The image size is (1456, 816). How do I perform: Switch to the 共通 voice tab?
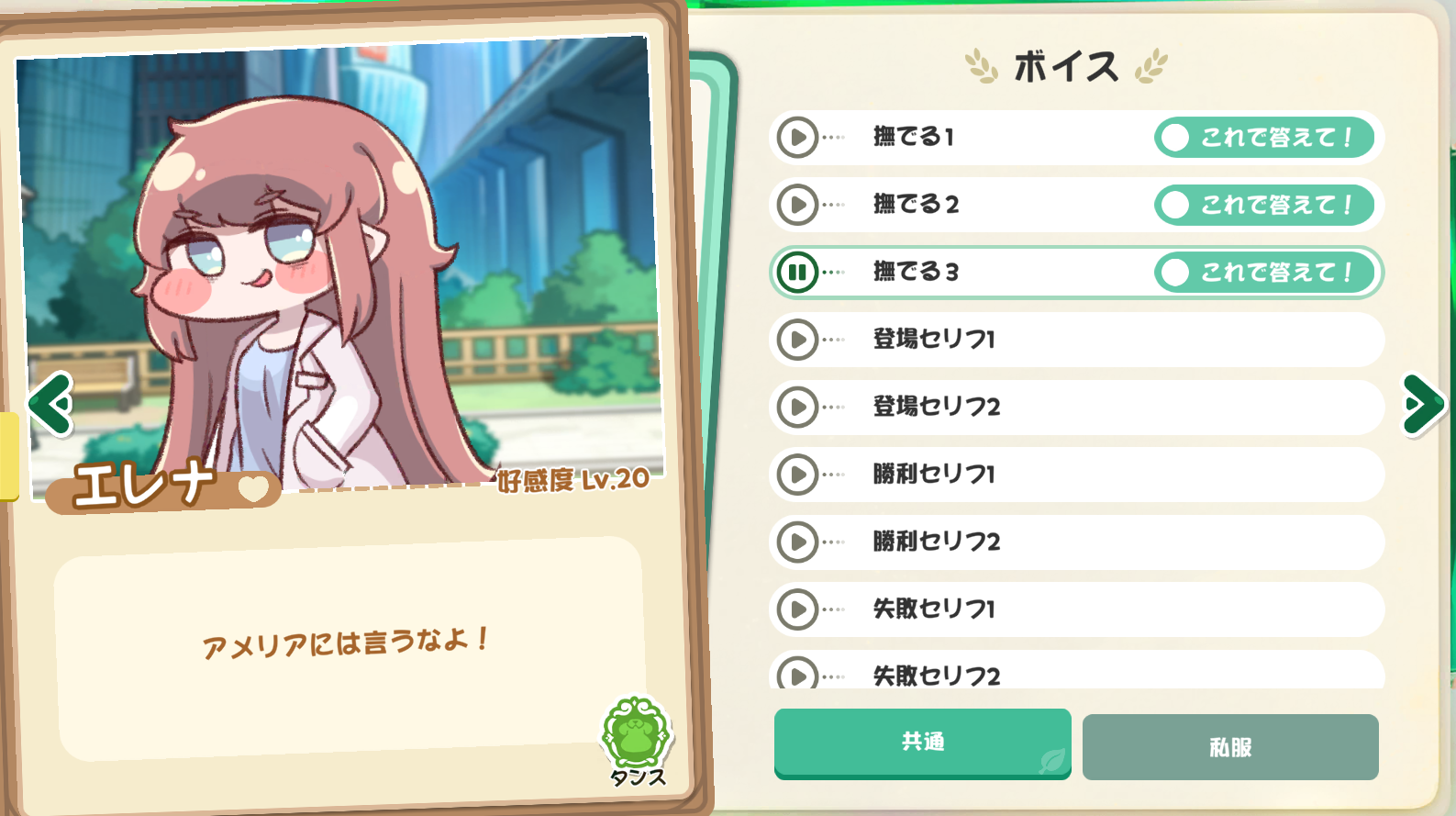pos(923,743)
